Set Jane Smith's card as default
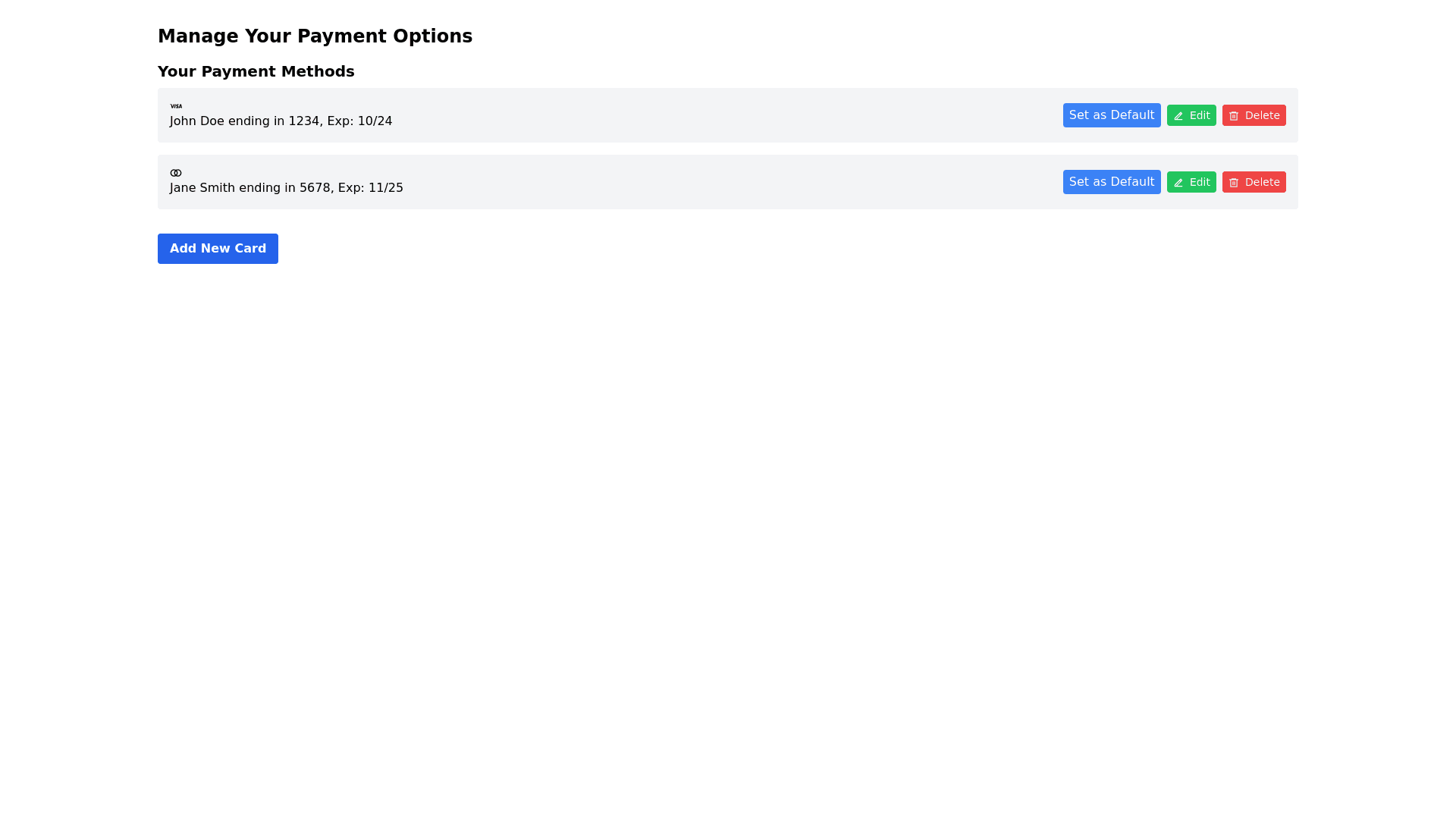 click(1111, 182)
